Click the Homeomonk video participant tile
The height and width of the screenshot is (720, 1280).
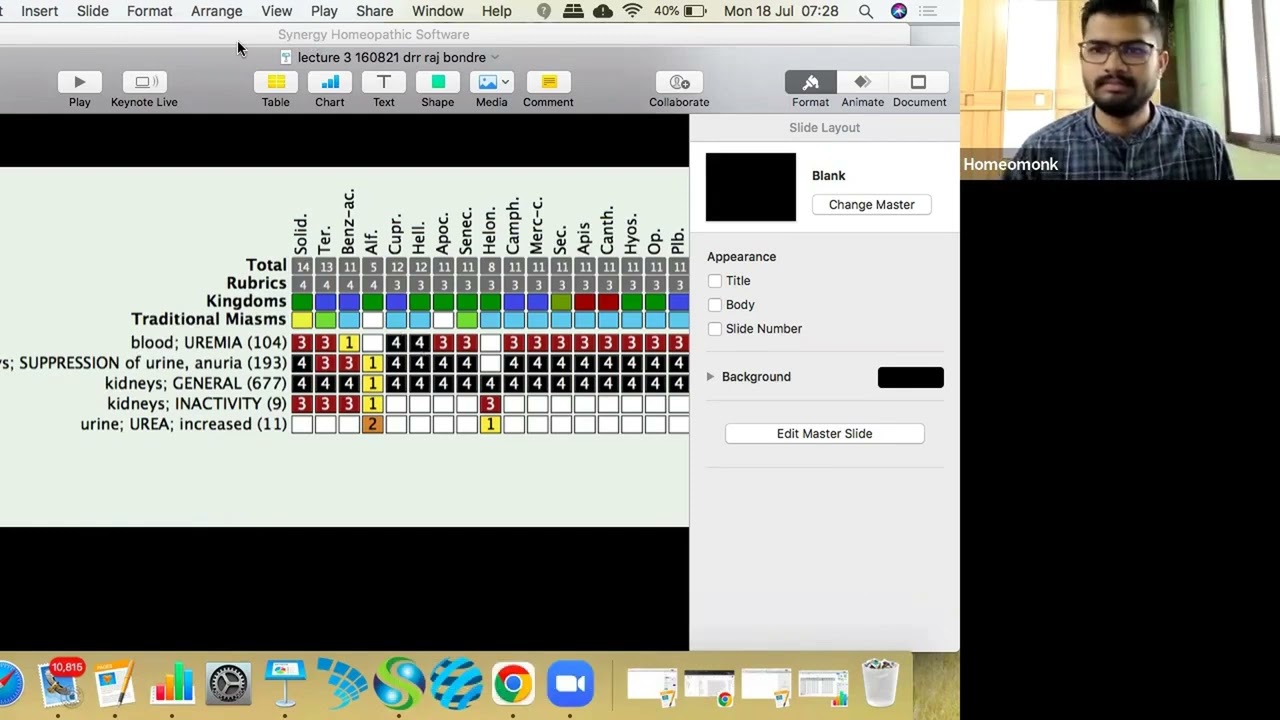[x=1120, y=90]
